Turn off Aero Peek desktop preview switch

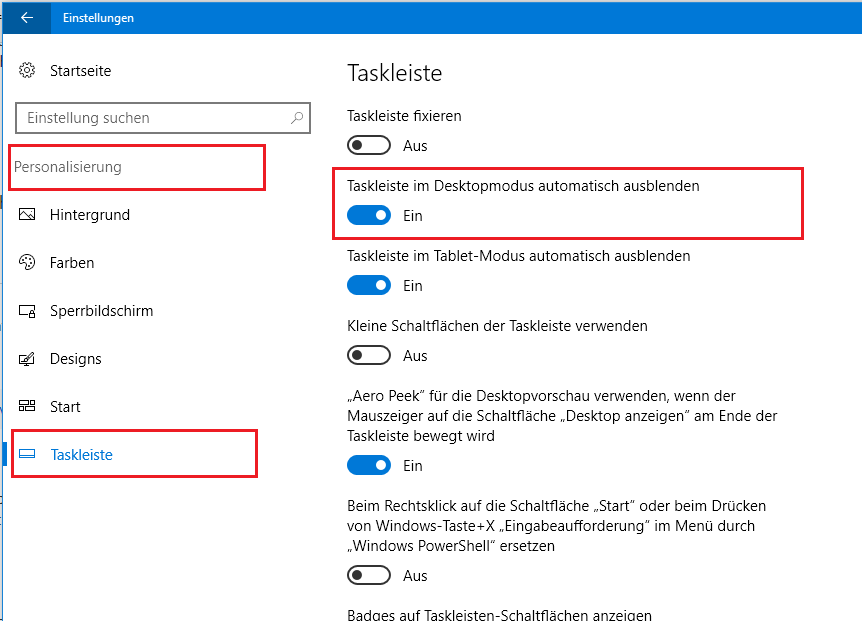369,465
